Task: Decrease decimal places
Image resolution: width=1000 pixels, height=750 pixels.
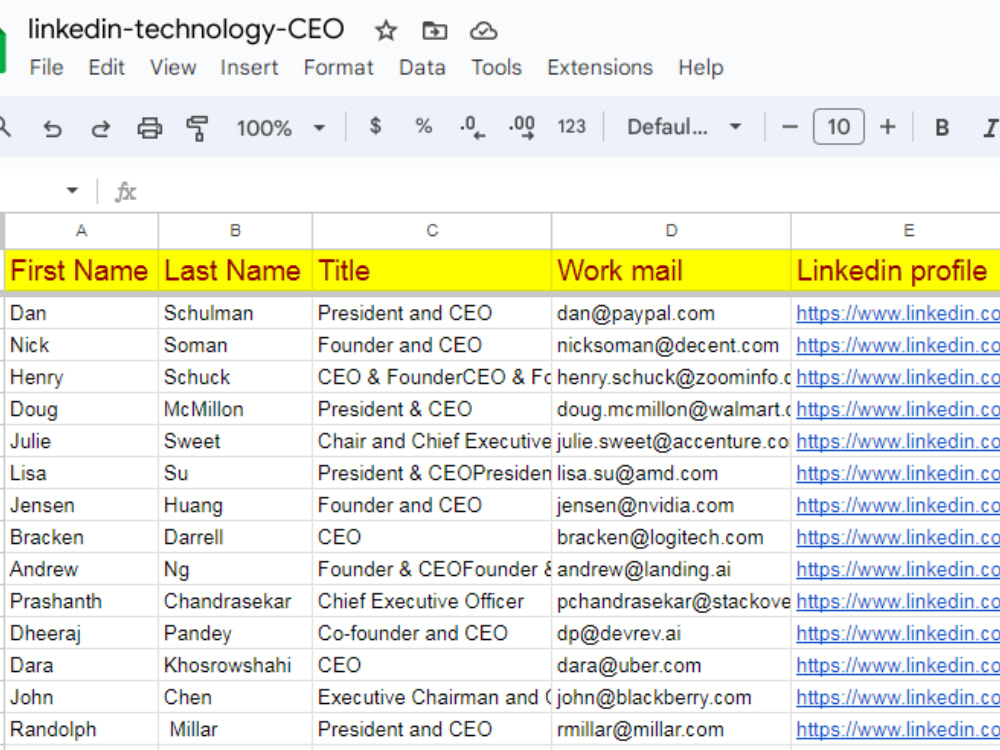Action: [x=472, y=128]
